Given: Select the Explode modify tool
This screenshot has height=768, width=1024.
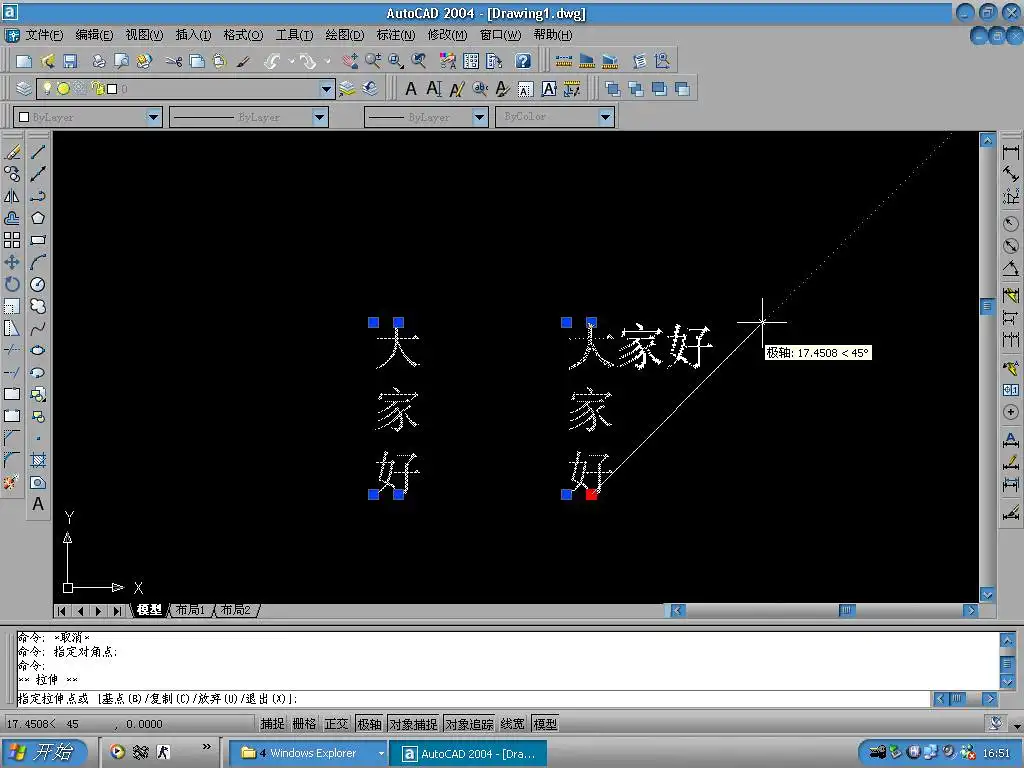Looking at the screenshot, I should click(x=10, y=483).
